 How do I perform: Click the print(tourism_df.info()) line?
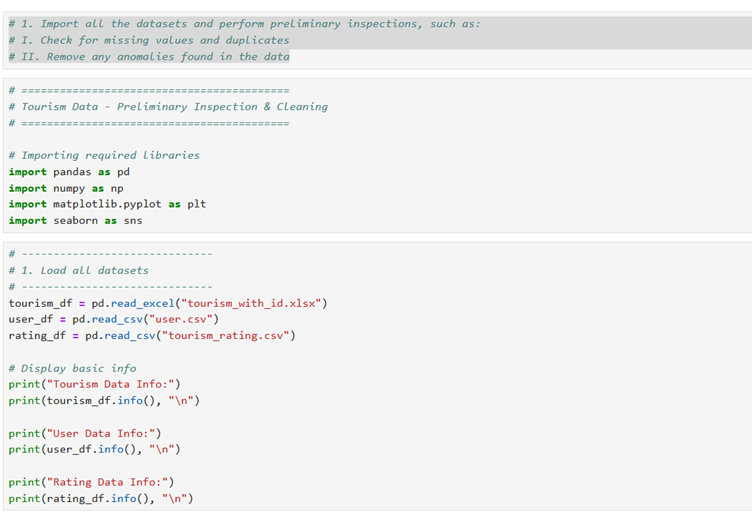104,401
